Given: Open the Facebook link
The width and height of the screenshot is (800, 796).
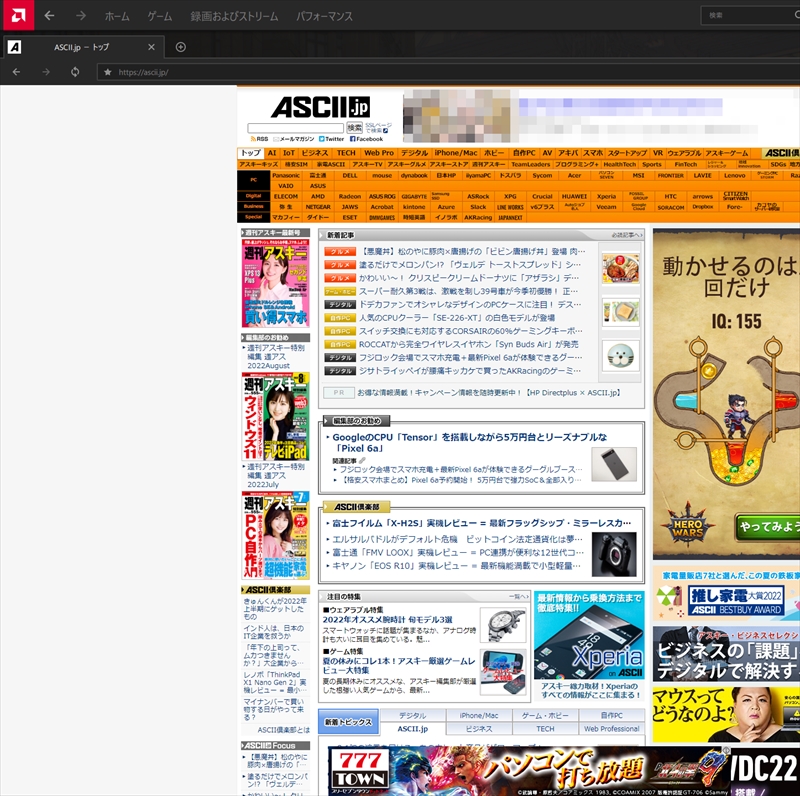Looking at the screenshot, I should (x=366, y=139).
